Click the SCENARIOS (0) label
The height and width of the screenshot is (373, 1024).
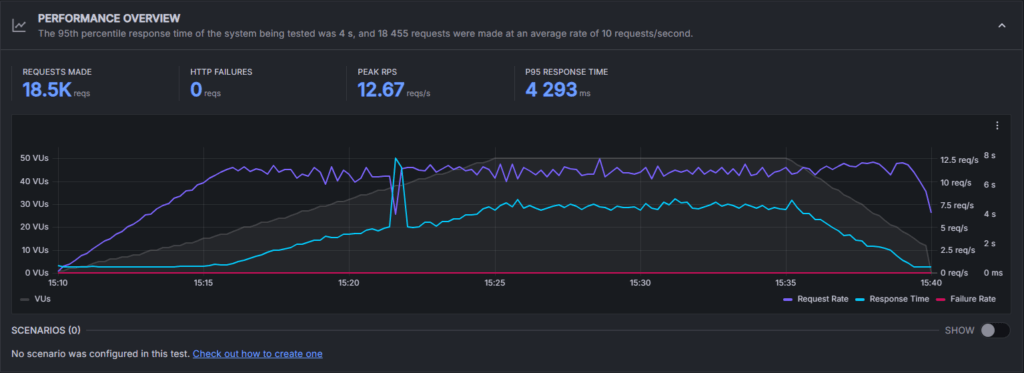(x=46, y=331)
